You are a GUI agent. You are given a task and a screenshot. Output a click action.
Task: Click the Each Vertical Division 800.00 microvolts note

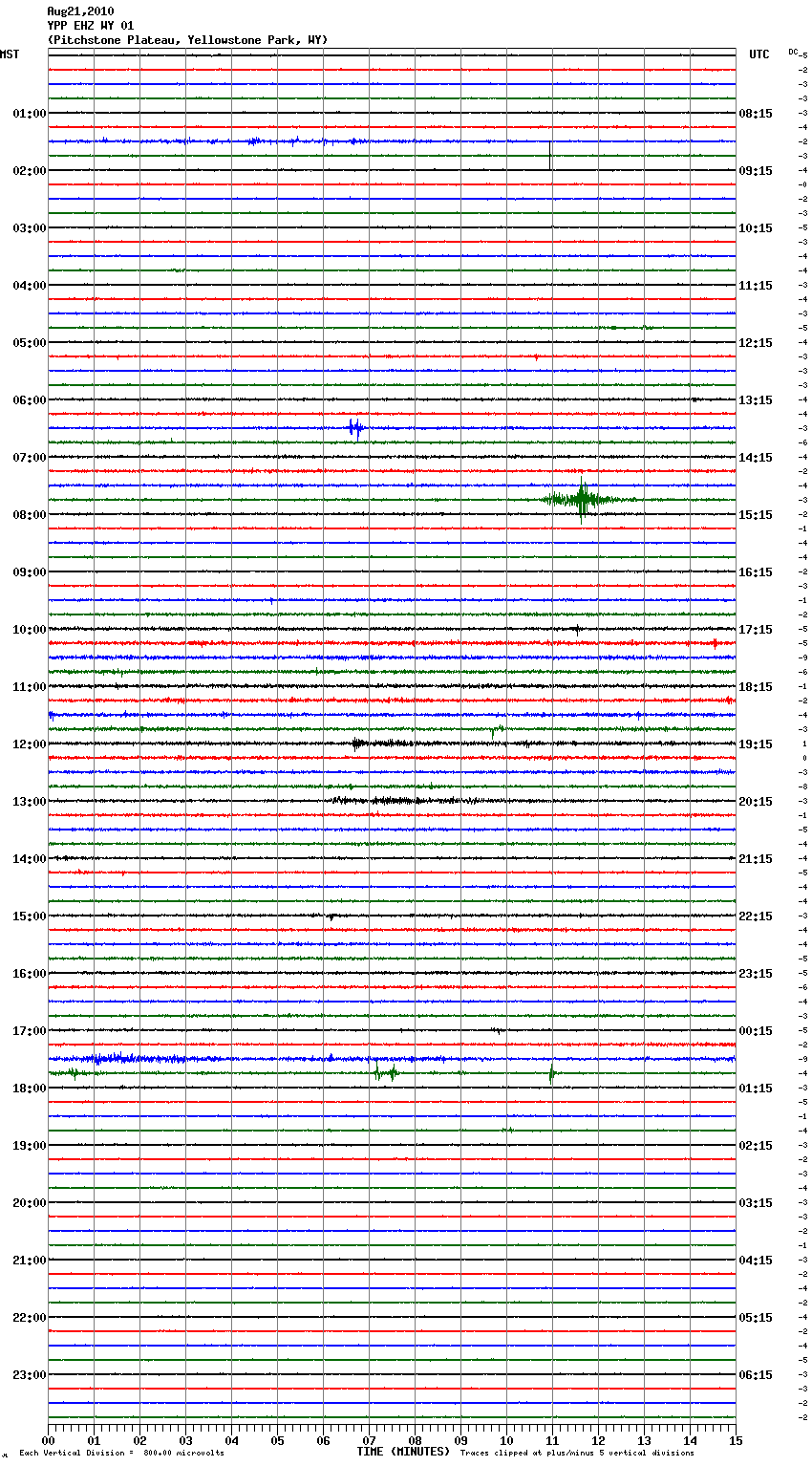click(x=121, y=1453)
